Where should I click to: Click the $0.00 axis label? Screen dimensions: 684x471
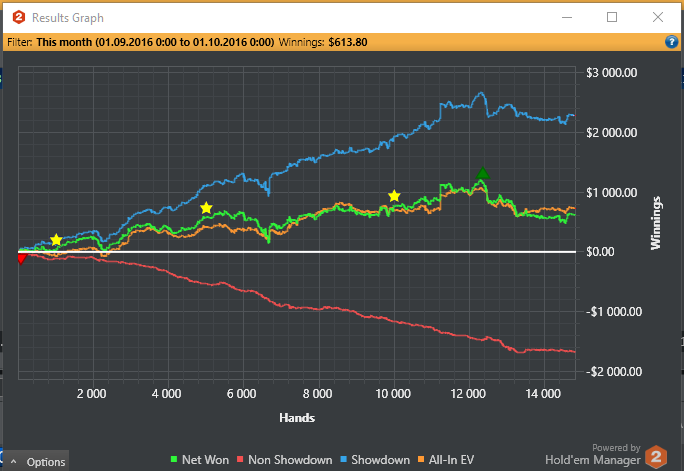point(600,252)
